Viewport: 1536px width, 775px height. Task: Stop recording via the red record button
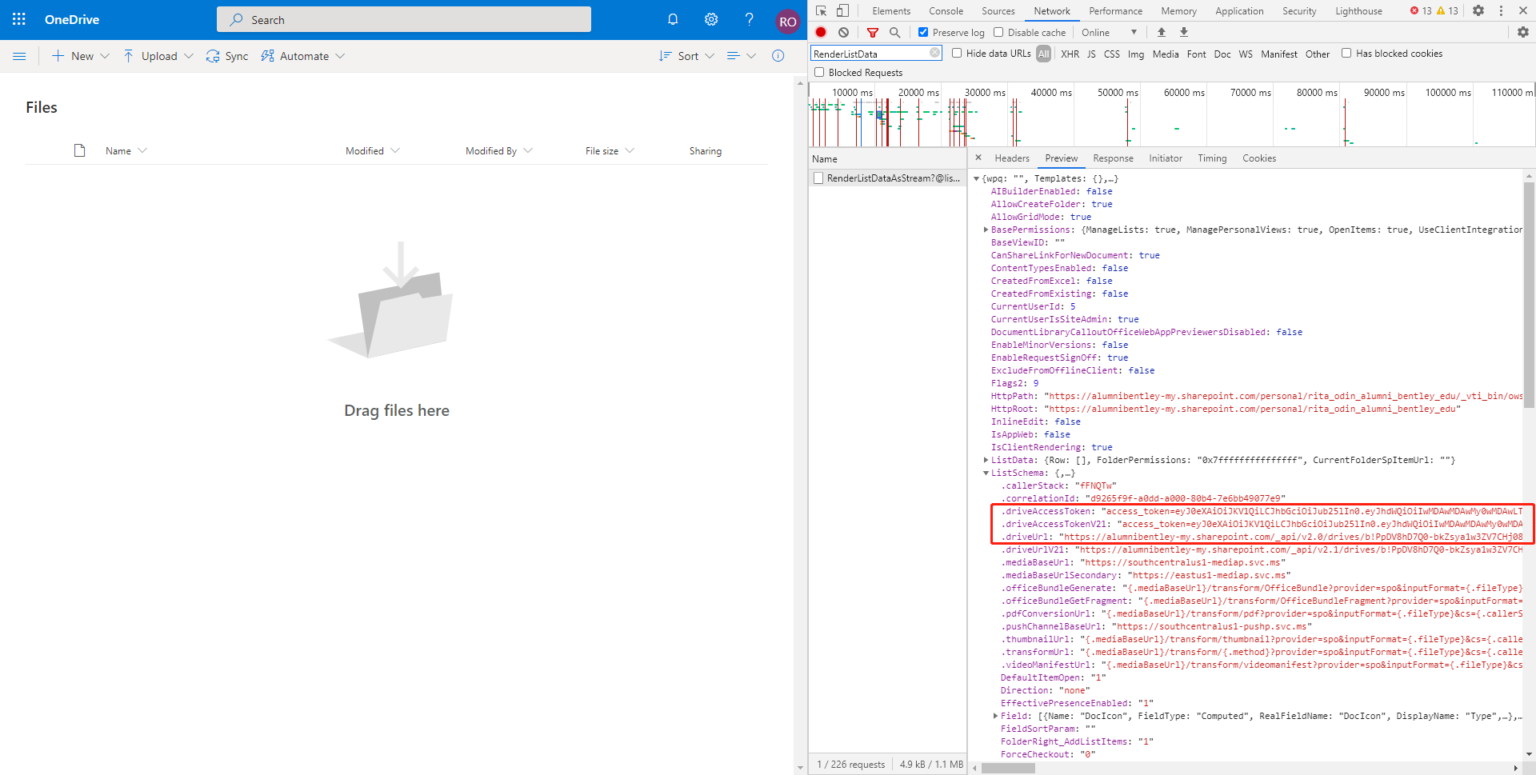click(820, 32)
